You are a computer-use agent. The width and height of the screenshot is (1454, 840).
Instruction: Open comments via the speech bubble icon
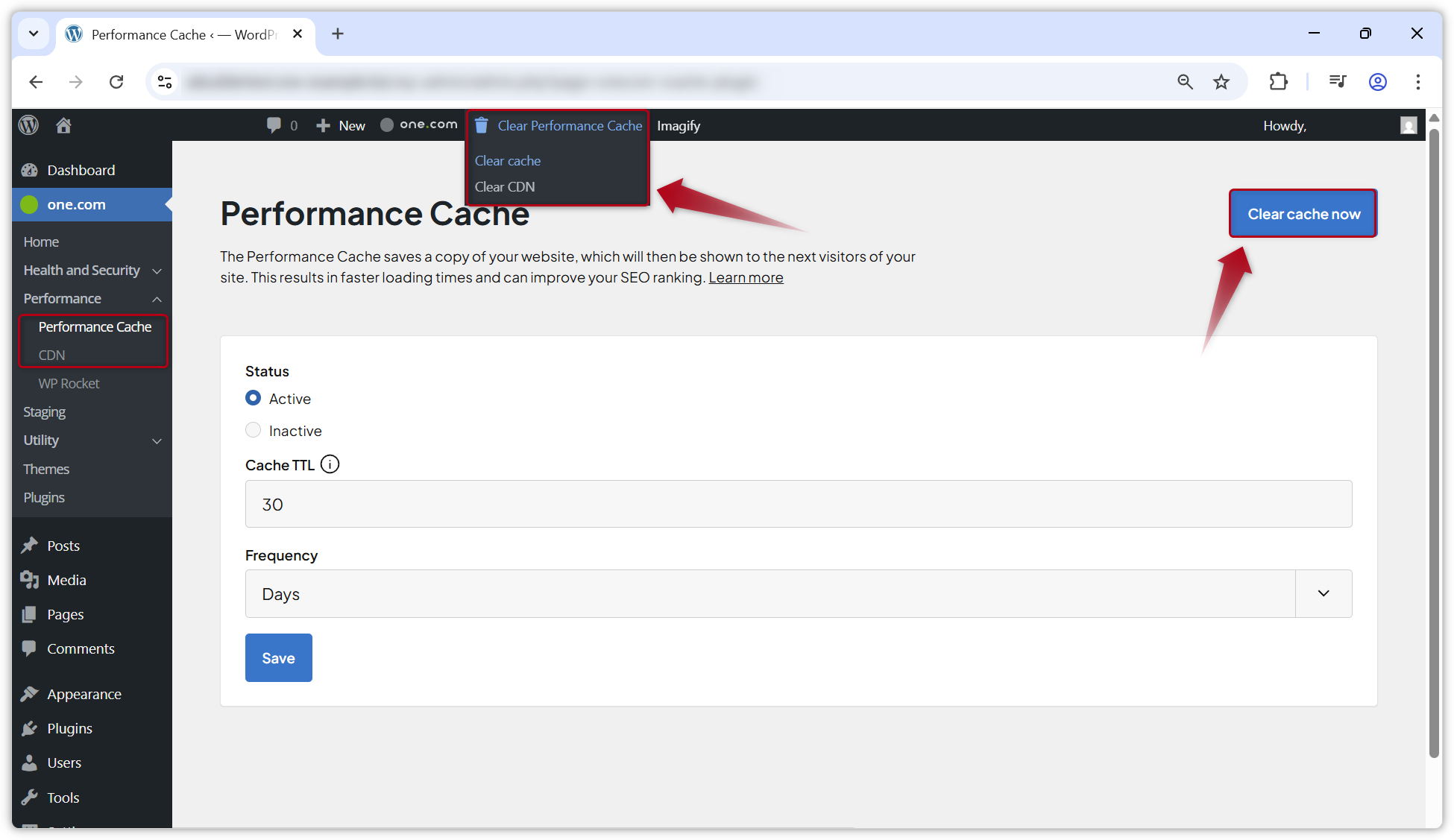pyautogui.click(x=274, y=124)
